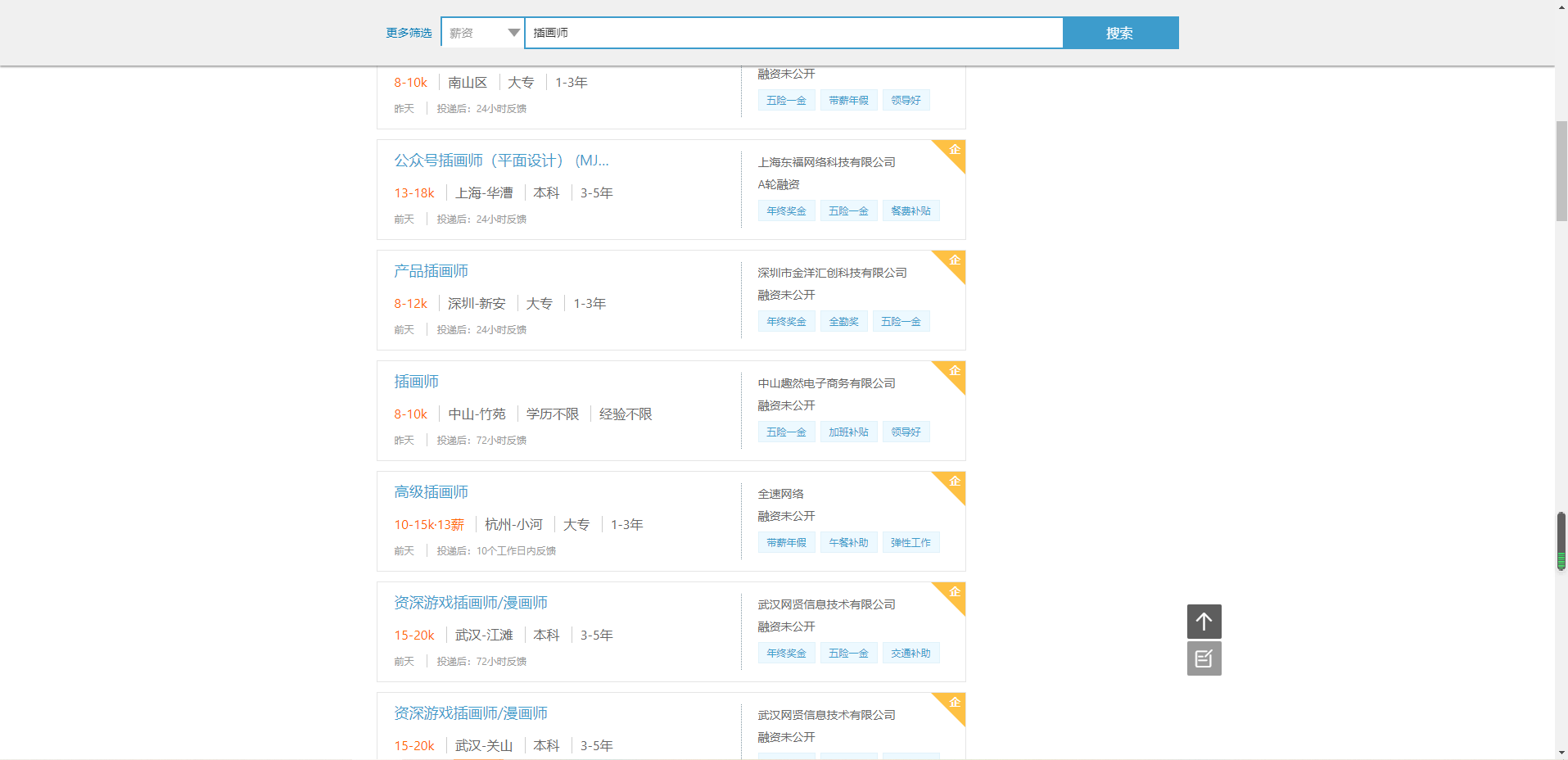Click 弹性工作 tag on 全速网络 card
This screenshot has width=1568, height=760.
911,543
